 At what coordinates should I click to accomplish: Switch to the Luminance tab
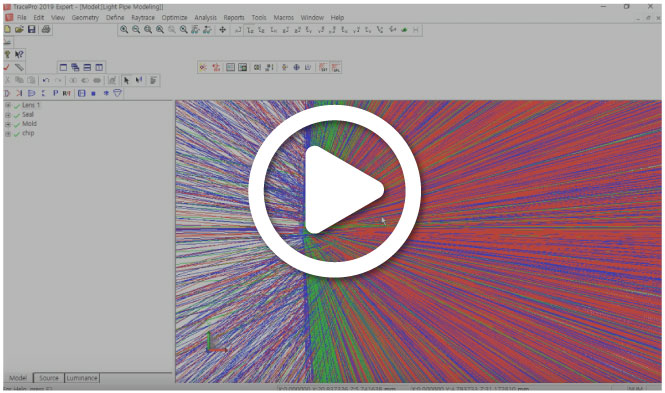82,378
